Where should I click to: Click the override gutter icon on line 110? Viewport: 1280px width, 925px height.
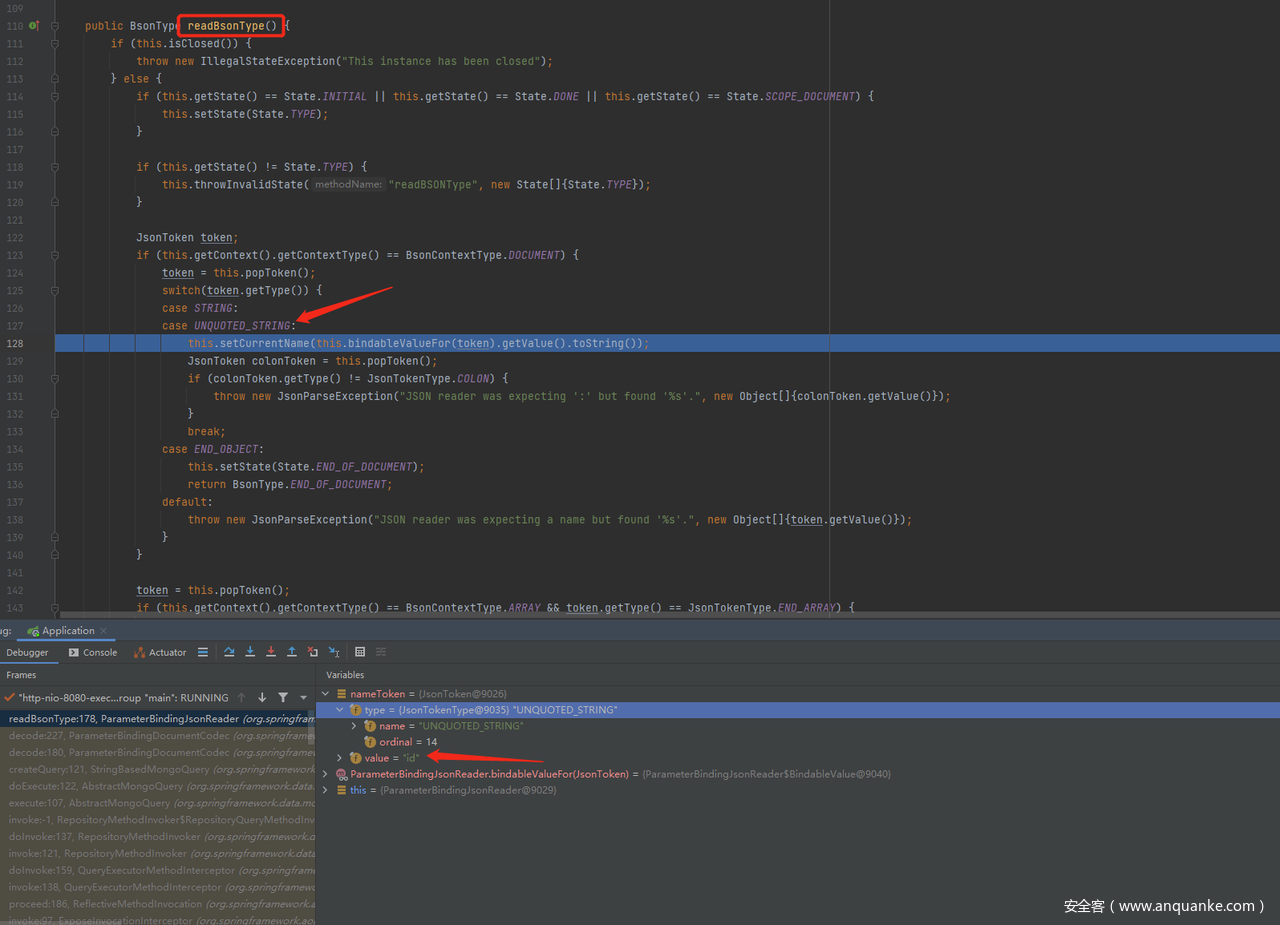33,25
